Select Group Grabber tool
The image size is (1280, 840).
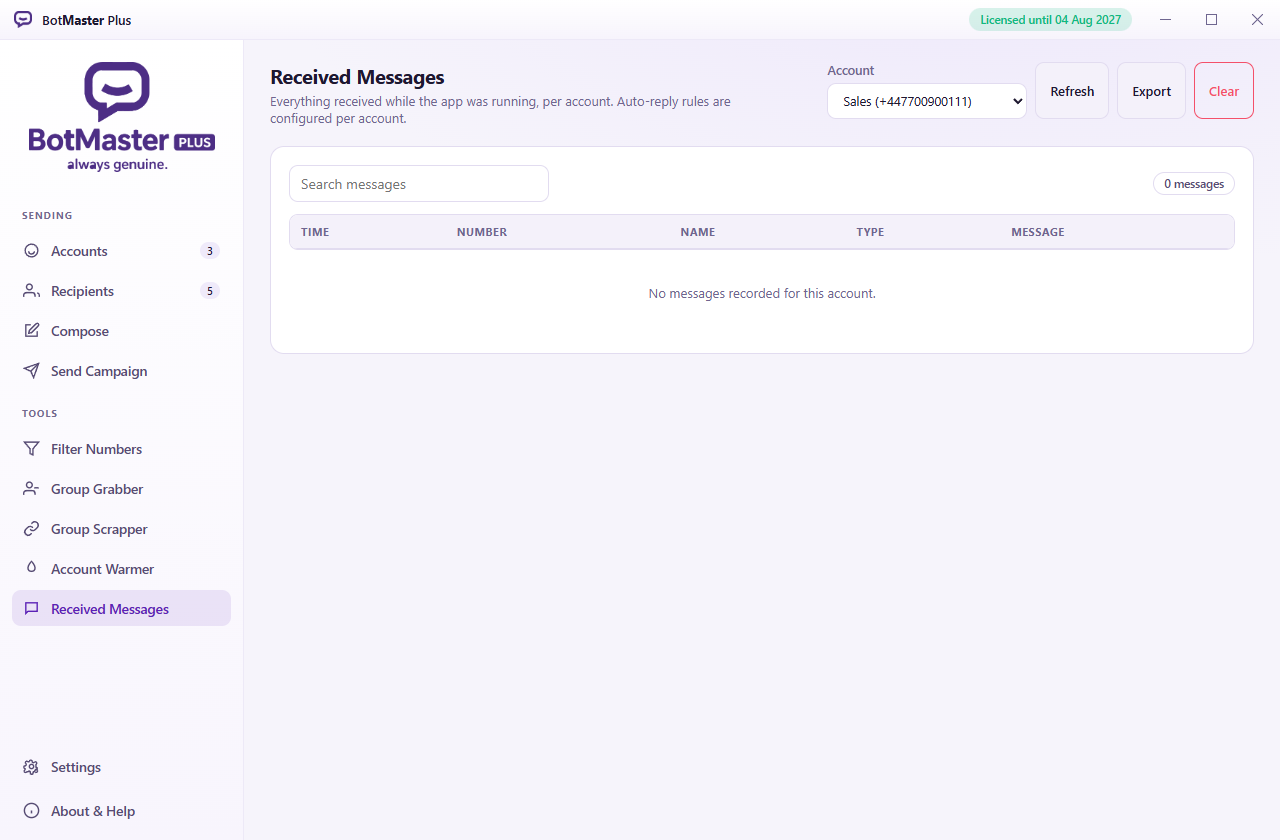point(121,489)
